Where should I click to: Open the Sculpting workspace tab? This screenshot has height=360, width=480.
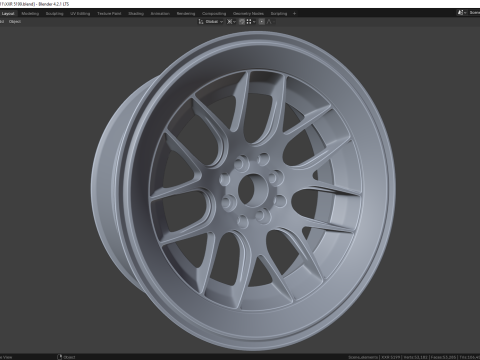54,13
